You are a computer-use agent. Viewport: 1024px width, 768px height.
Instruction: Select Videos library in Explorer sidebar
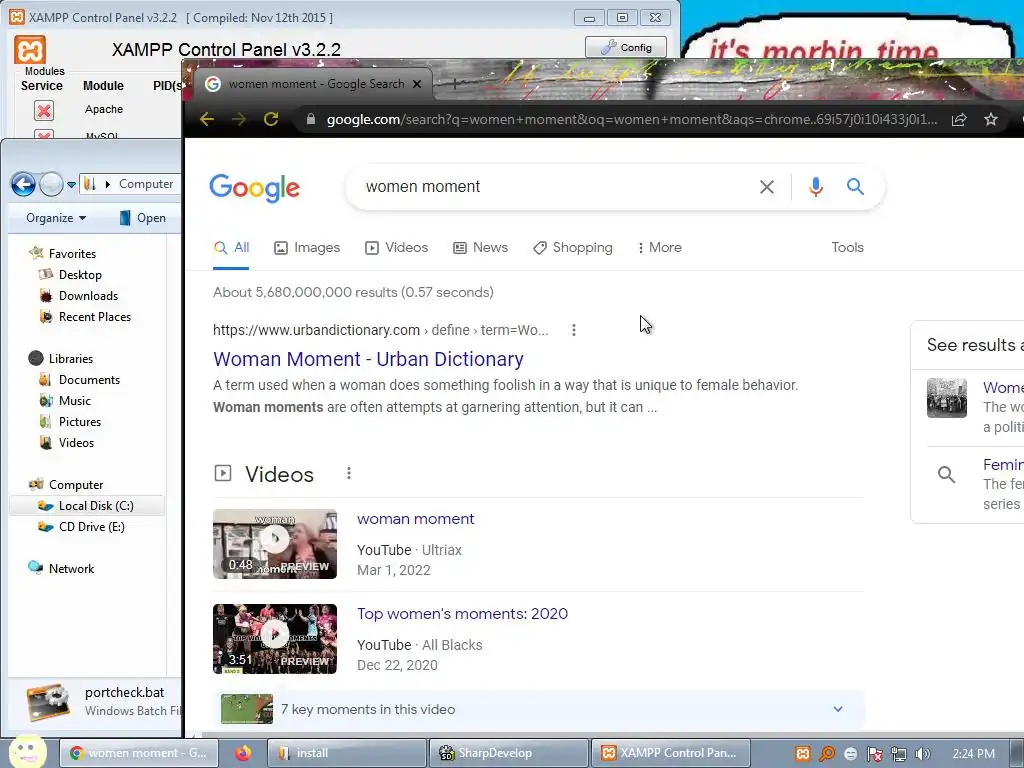(67, 443)
